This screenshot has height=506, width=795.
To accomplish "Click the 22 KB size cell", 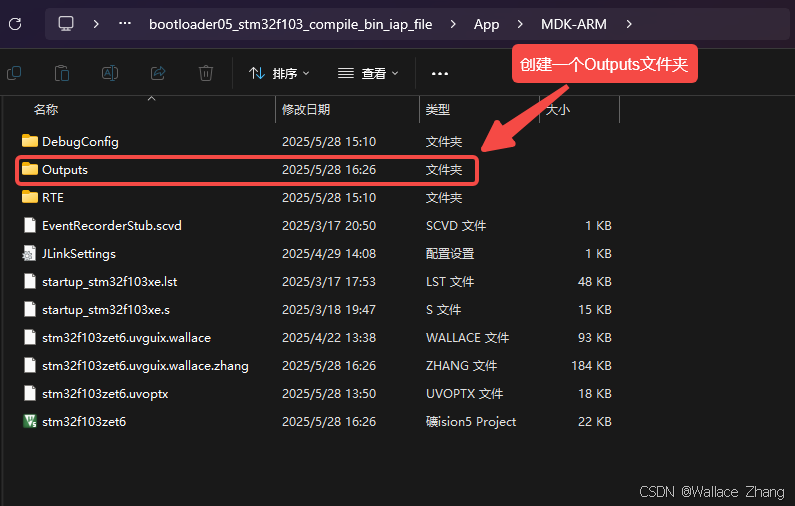I will click(594, 421).
